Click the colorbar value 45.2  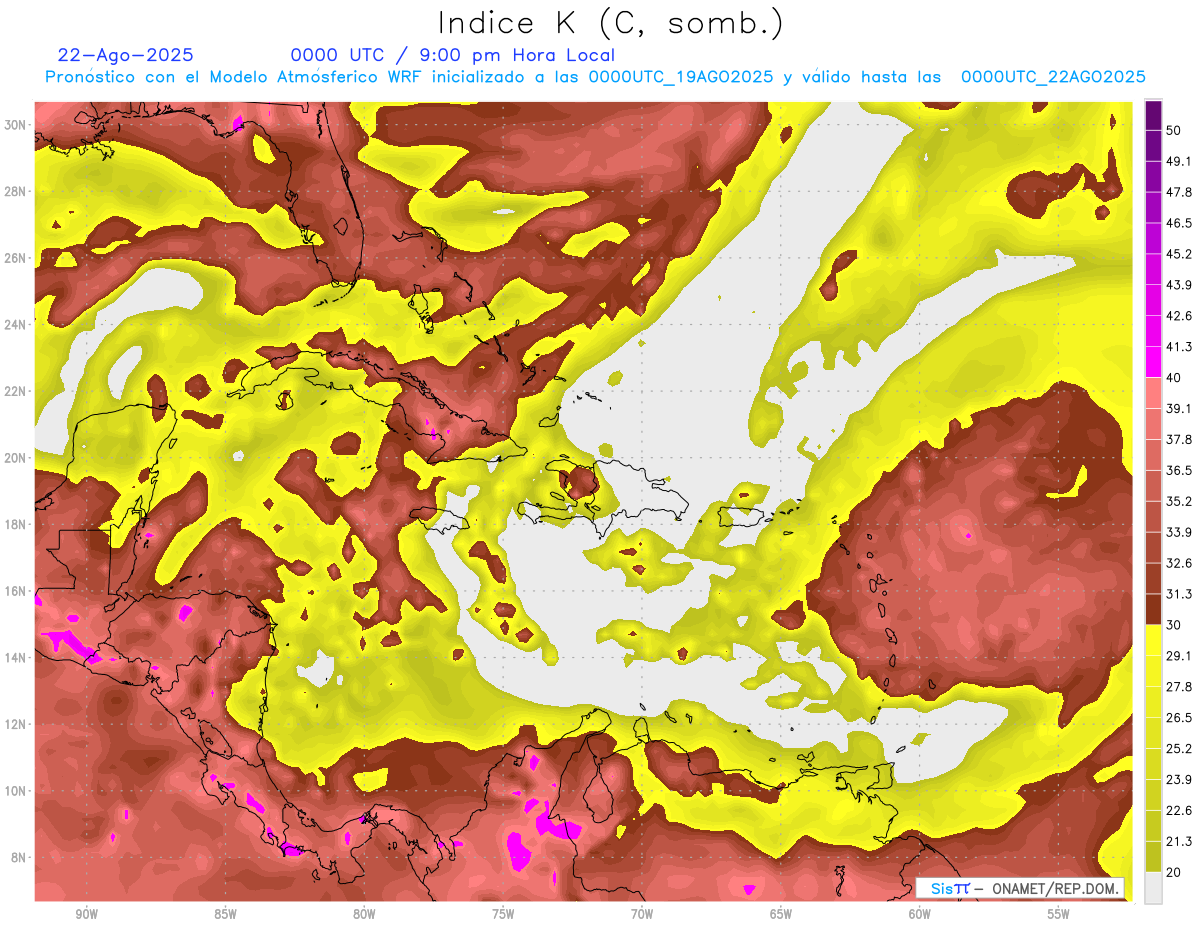(1178, 254)
